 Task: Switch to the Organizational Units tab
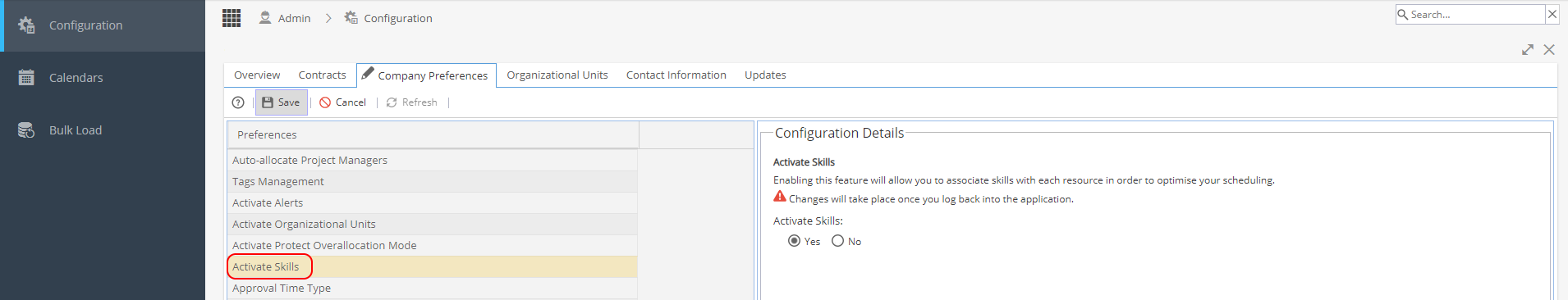[x=557, y=75]
